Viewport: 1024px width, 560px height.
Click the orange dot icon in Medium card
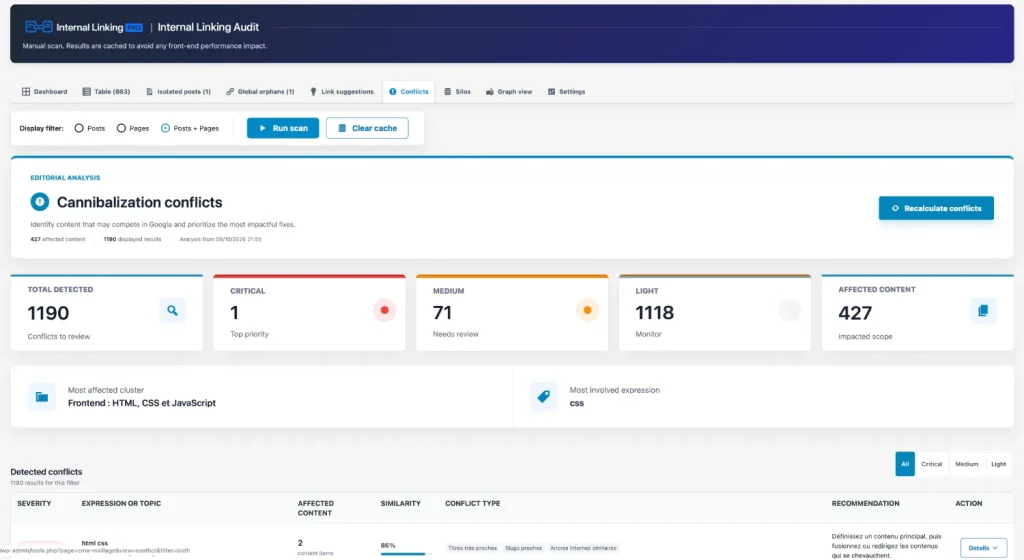pos(587,310)
